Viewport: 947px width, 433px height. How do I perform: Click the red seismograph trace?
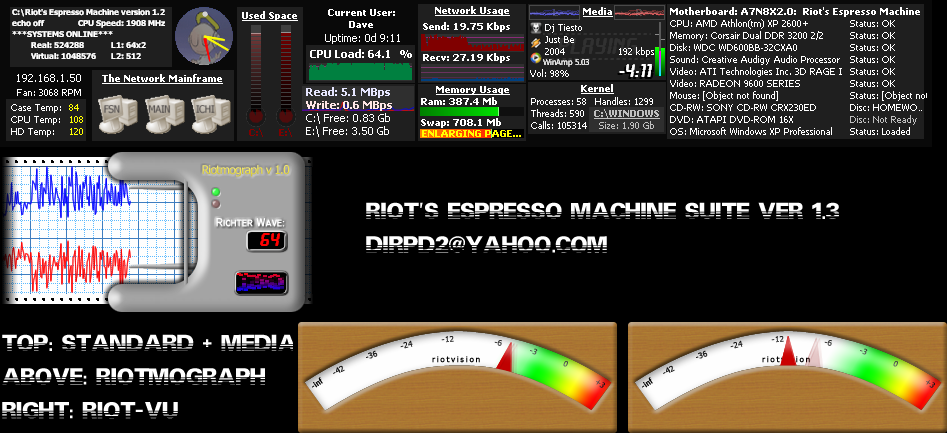pos(66,266)
